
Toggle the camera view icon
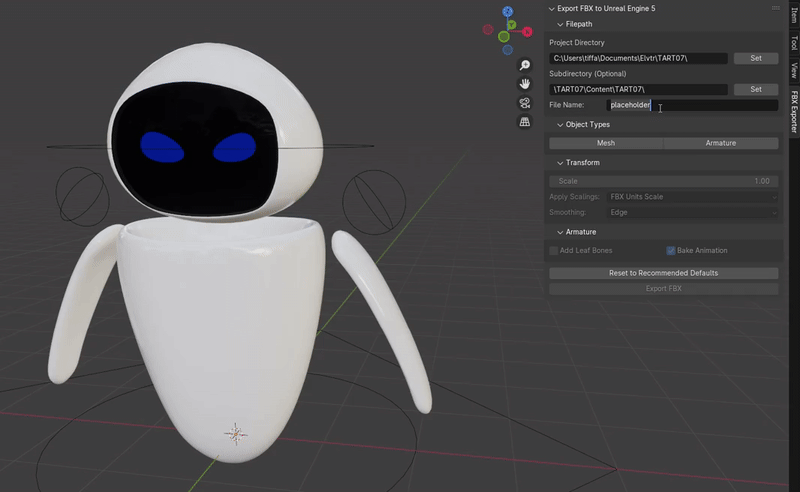[x=524, y=103]
